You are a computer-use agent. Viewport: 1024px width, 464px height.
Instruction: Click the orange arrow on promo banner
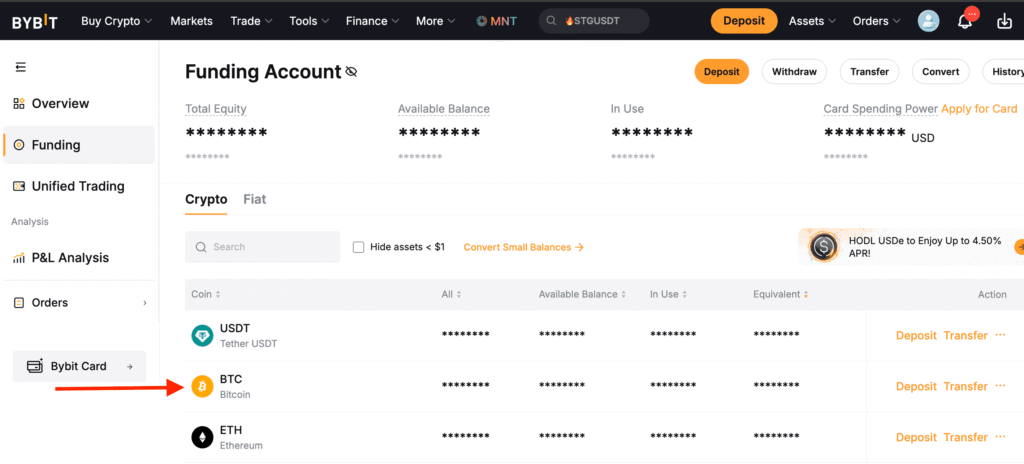click(1019, 247)
